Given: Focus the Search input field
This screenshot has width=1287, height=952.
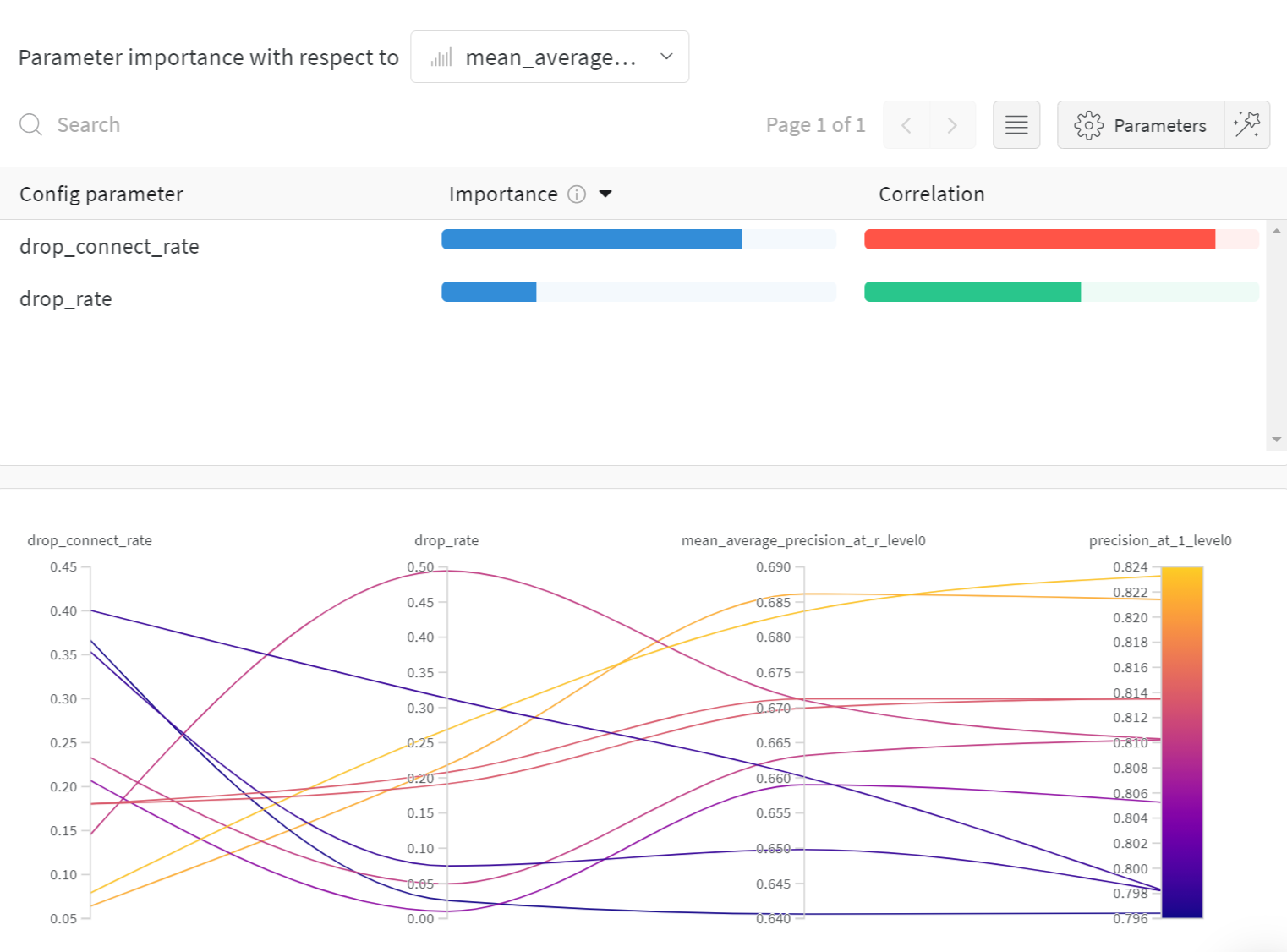Looking at the screenshot, I should [x=88, y=125].
